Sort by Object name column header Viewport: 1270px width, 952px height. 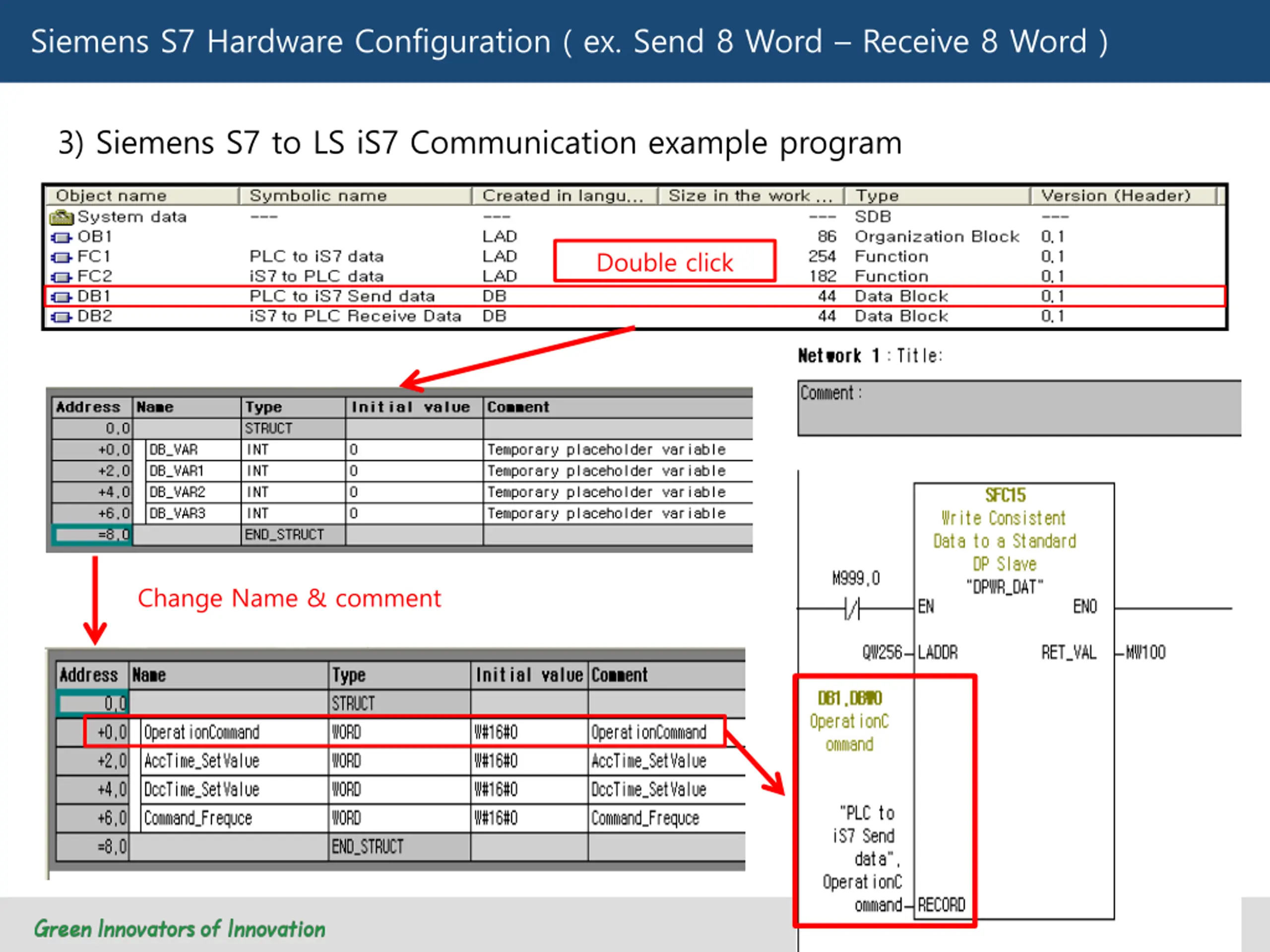142,196
